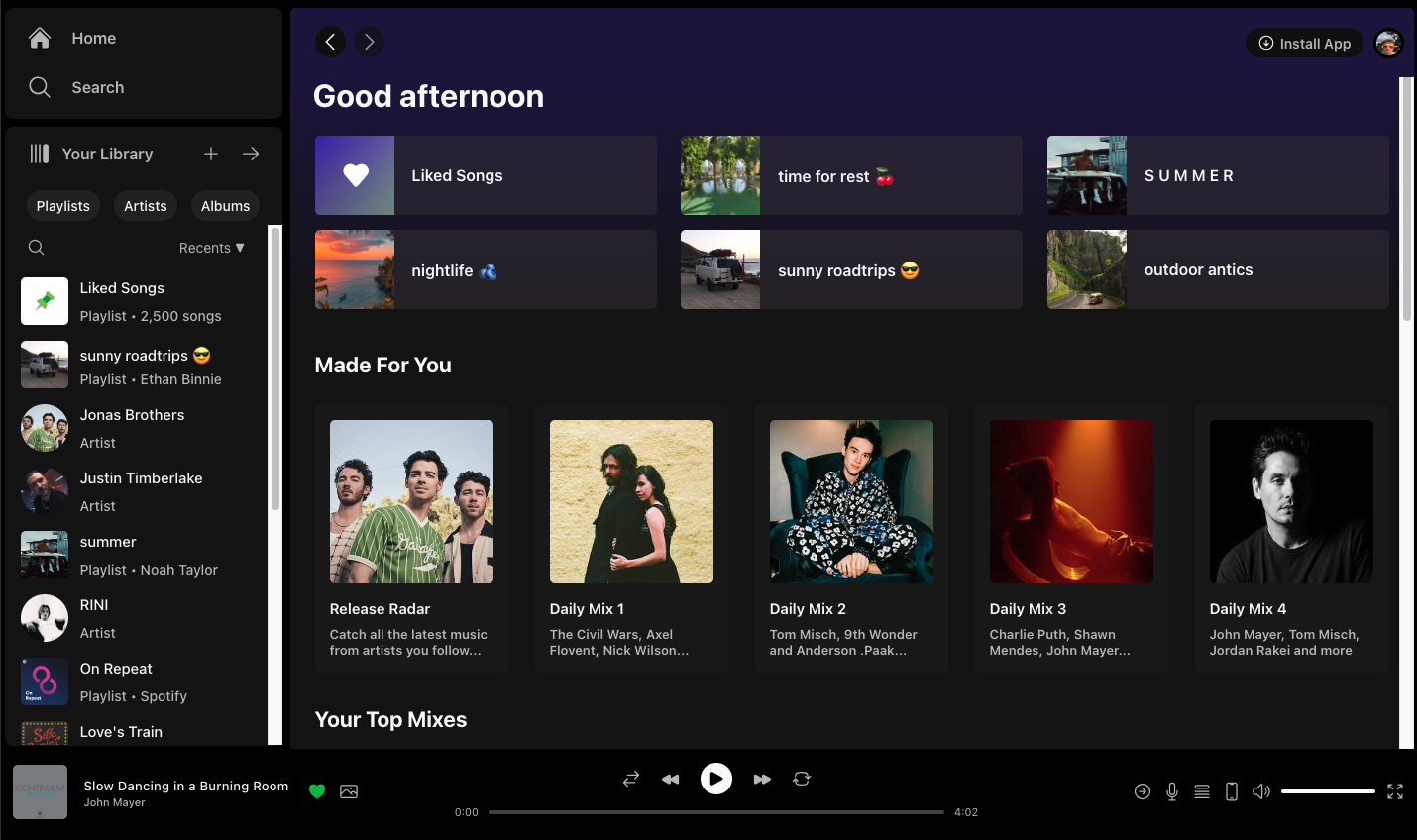
Task: Toggle the green heart like button
Action: point(317,790)
